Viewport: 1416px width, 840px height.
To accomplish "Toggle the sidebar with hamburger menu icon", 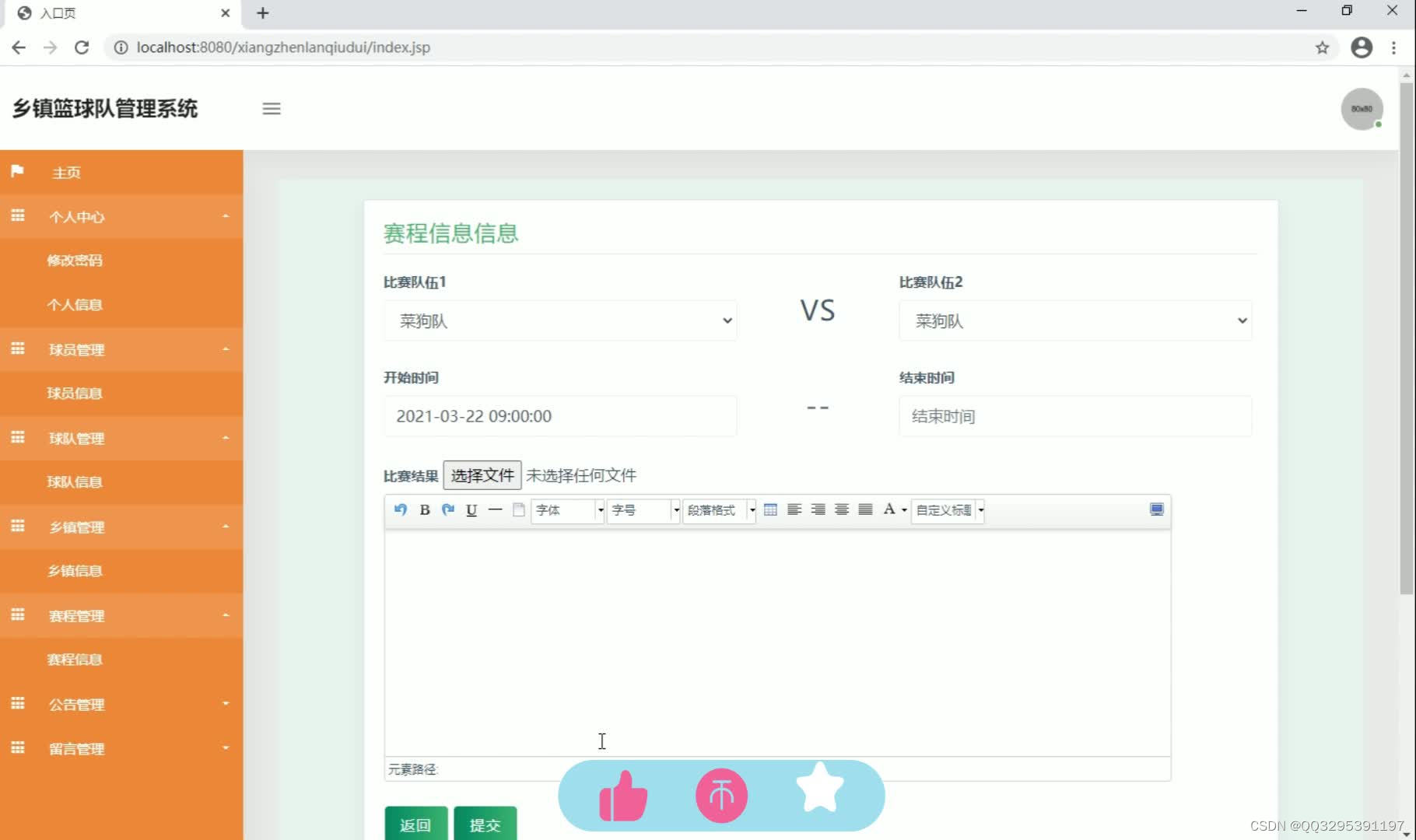I will tap(272, 109).
